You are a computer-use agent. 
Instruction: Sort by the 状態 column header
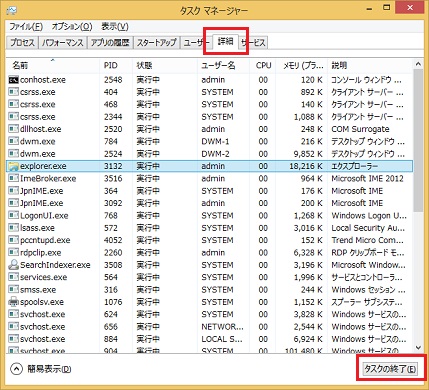click(x=165, y=66)
